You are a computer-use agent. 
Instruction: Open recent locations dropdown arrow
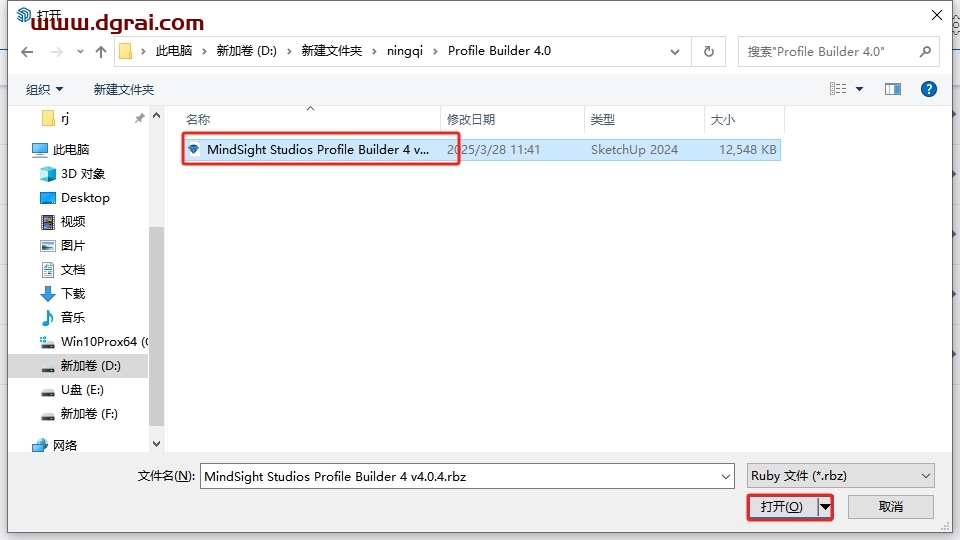pyautogui.click(x=80, y=52)
